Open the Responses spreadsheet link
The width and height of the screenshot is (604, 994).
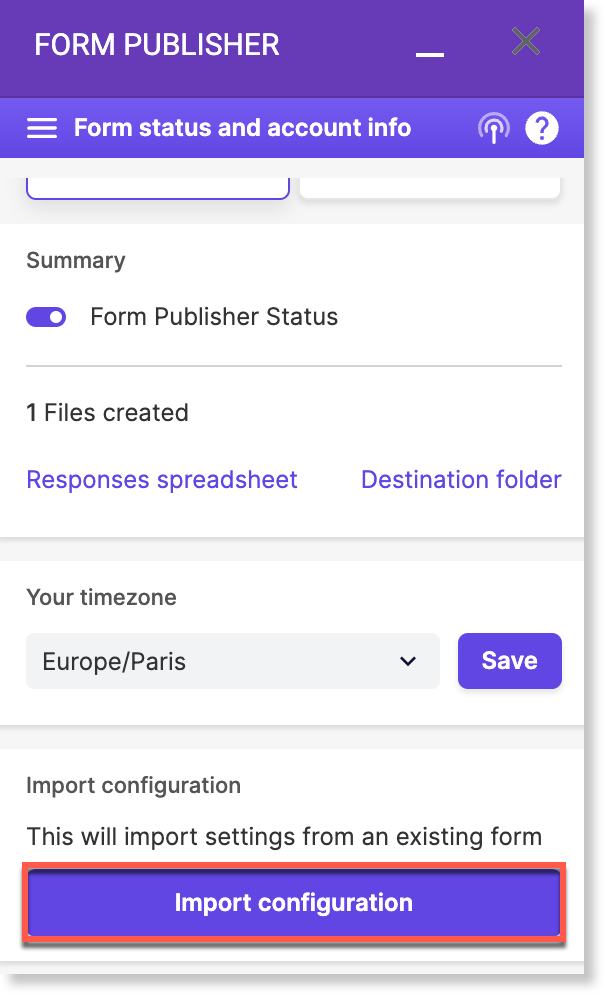[x=162, y=480]
